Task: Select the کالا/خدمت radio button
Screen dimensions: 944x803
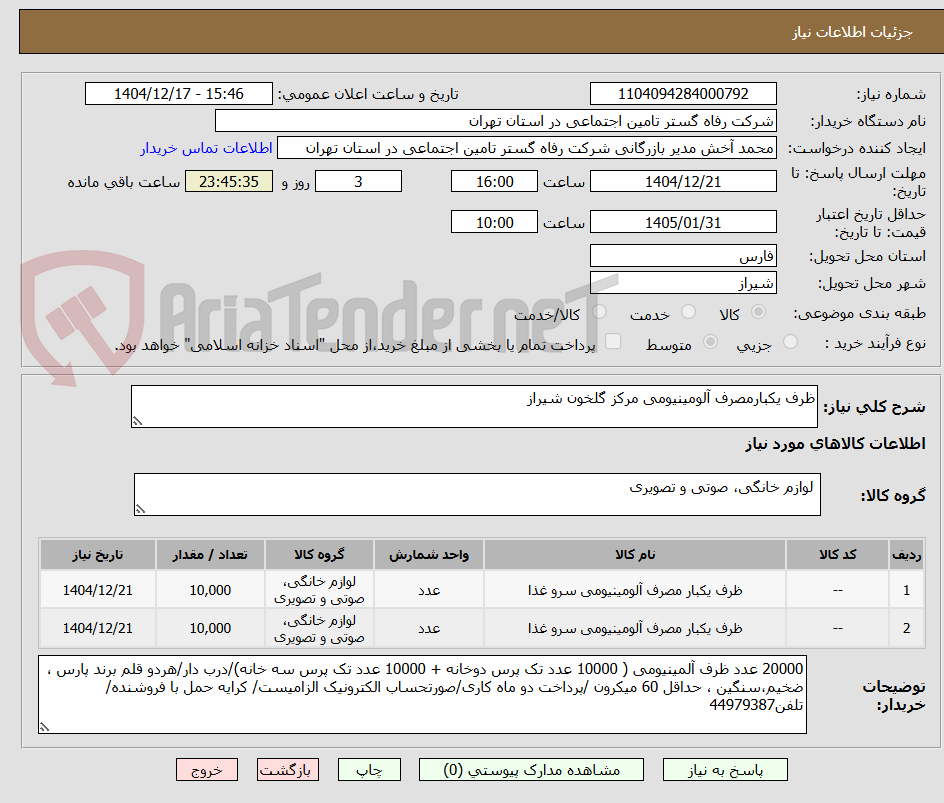Action: [x=599, y=312]
